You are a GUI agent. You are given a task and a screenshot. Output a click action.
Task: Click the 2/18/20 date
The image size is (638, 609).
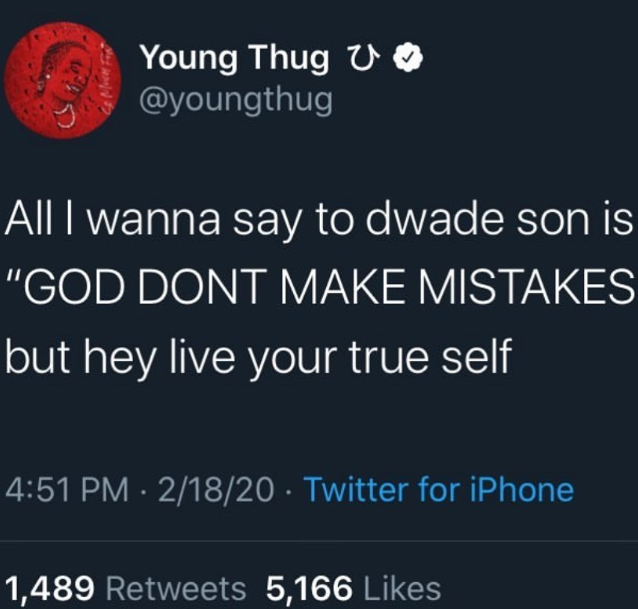(x=216, y=490)
